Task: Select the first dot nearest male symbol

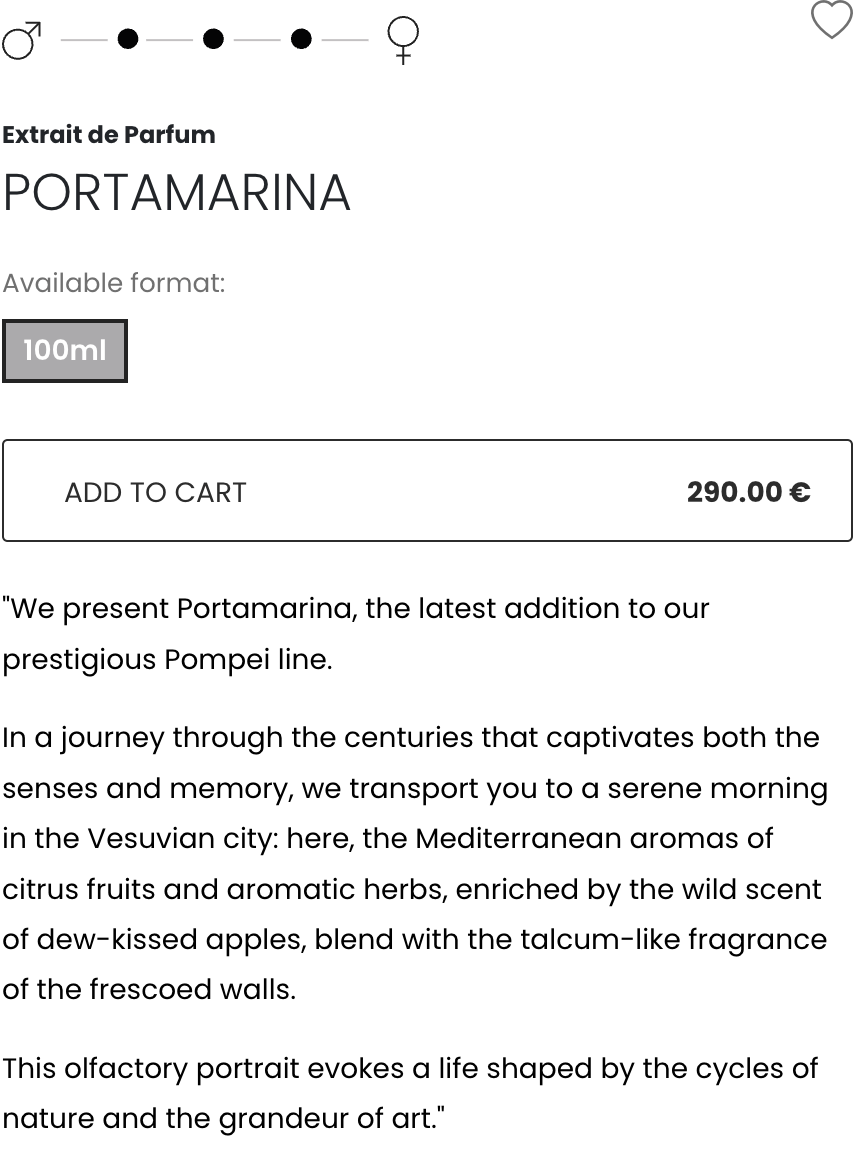Action: pos(128,38)
